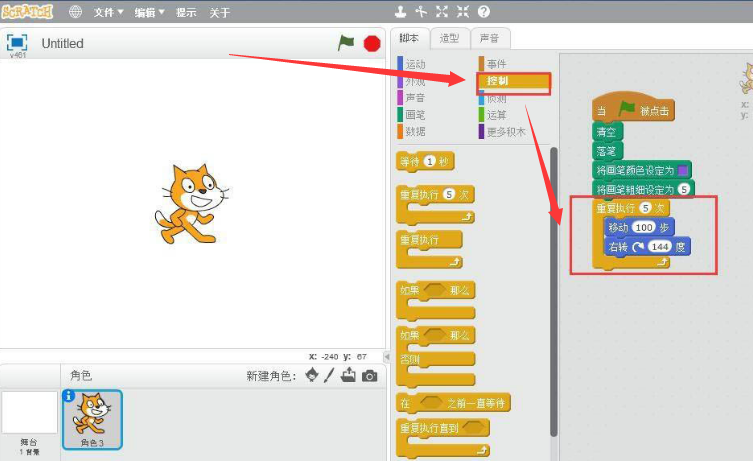
Task: Click the 否则 if-else palette block
Action: coord(435,357)
